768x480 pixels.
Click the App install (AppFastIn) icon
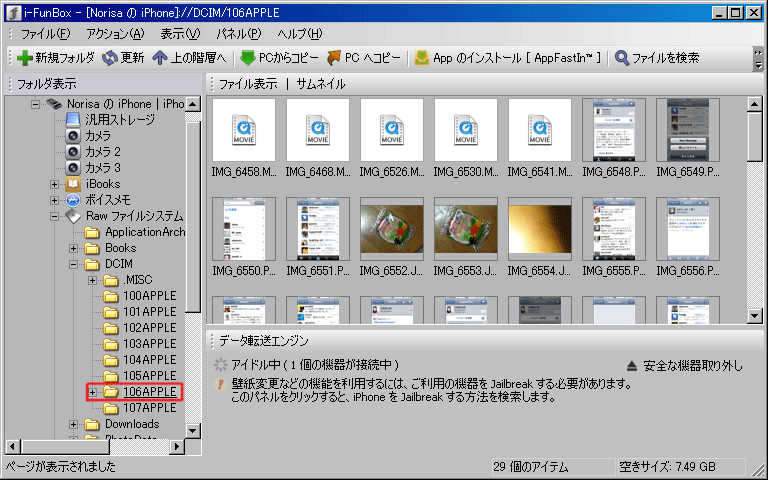click(422, 58)
